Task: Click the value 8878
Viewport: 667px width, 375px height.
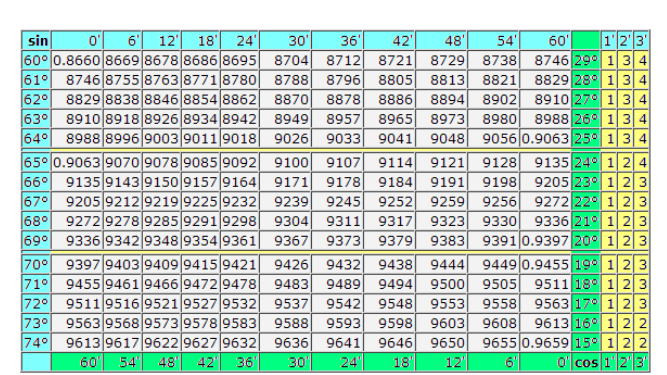Action: [x=337, y=99]
